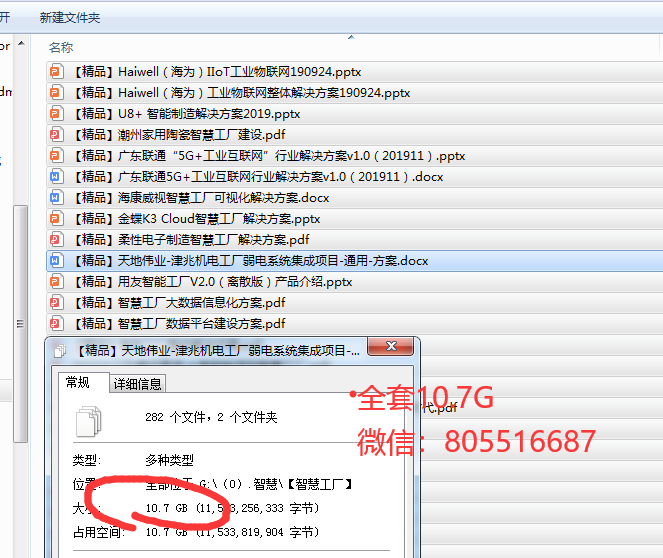
Task: Click the 智慧工厂大数据信息化方案.pdf icon
Action: click(x=56, y=303)
